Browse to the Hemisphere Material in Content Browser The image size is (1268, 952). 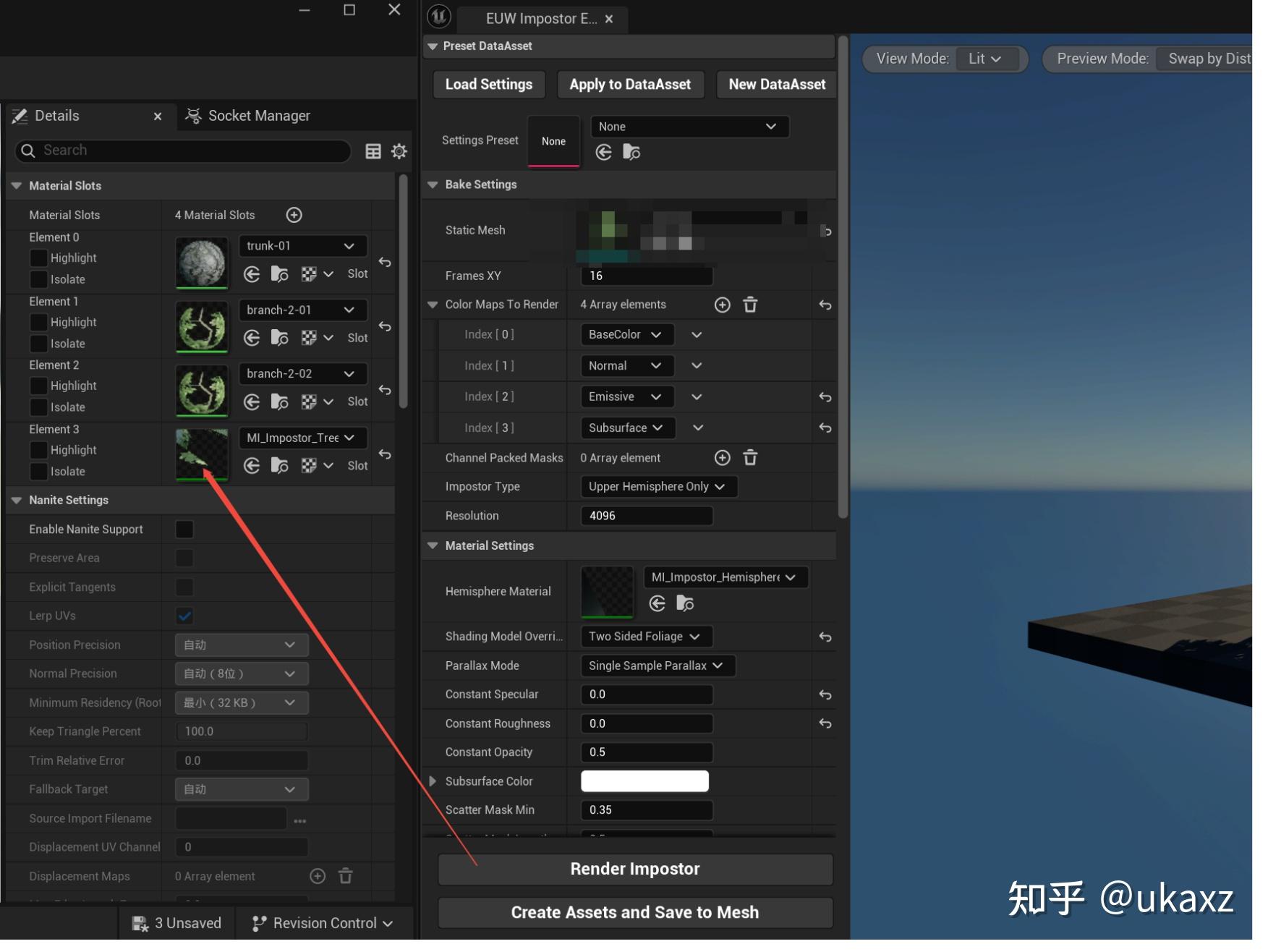685,603
